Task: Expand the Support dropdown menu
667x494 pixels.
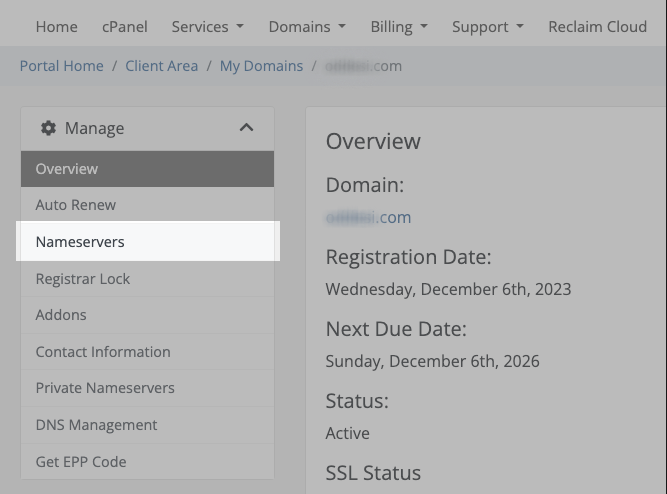Action: (x=487, y=27)
